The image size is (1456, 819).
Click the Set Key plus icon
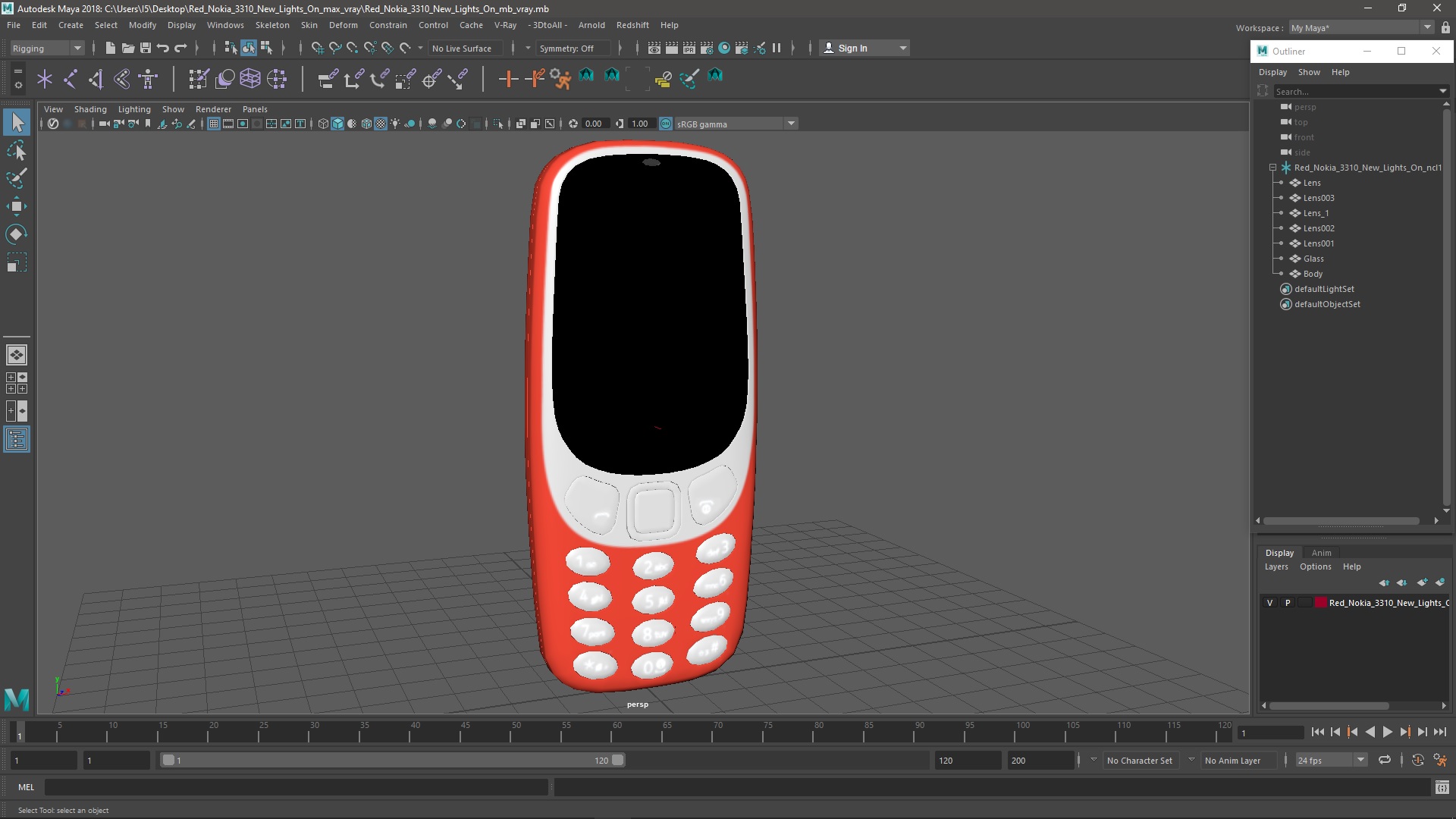tap(508, 79)
